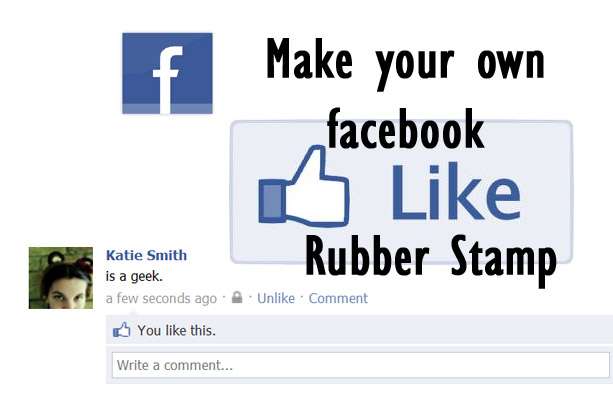Screen dimensions: 613x412
Task: Open Katie Smith's profile photo
Action: [x=61, y=278]
